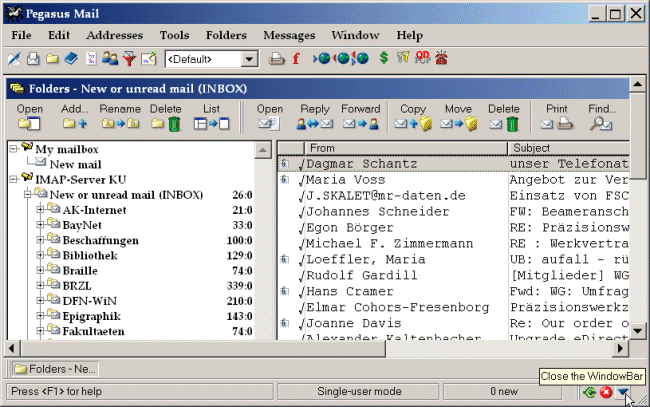The image size is (650, 407).
Task: Click the Rename folder button
Action: (x=120, y=117)
